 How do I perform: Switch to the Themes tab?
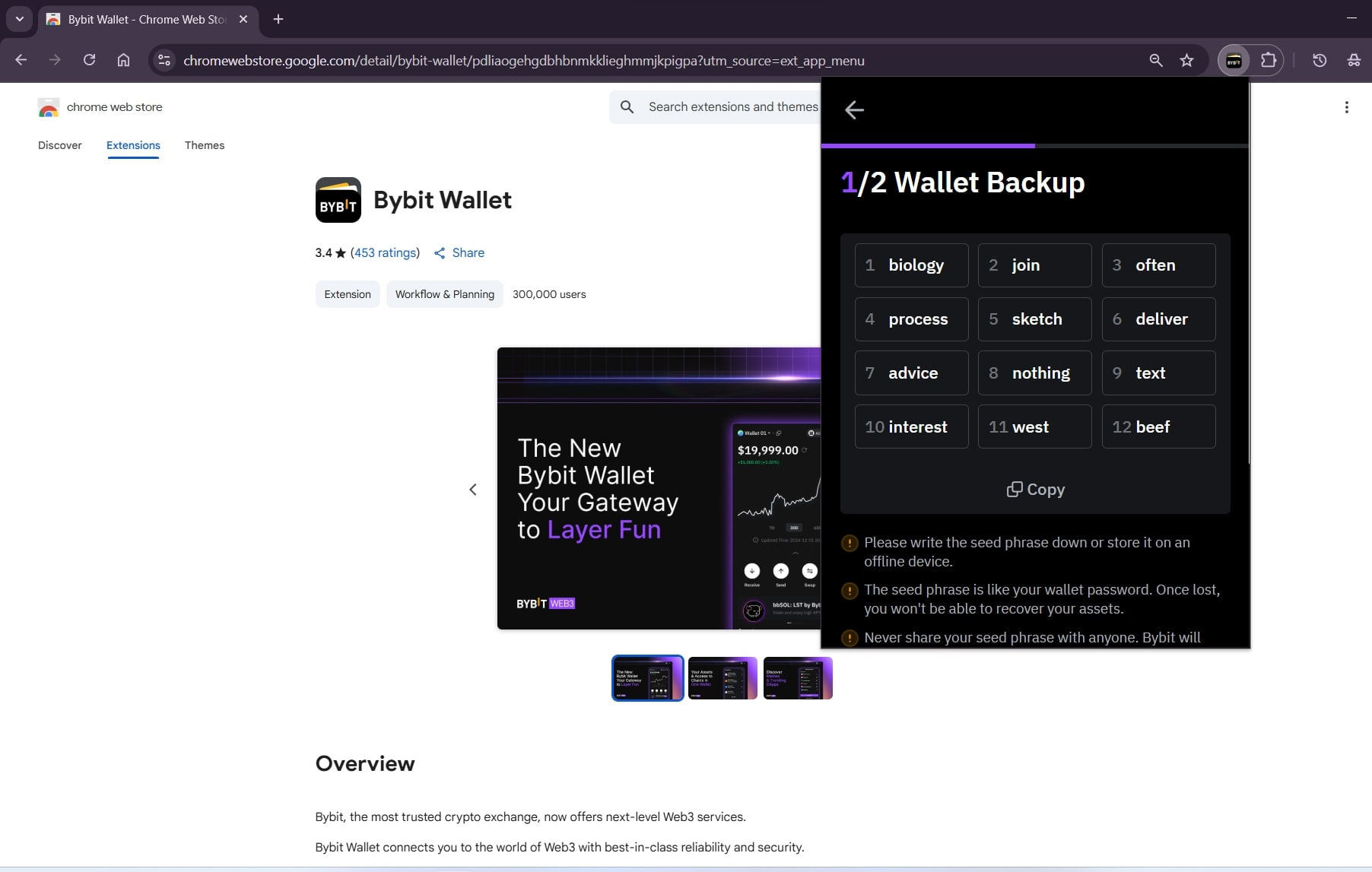[205, 145]
